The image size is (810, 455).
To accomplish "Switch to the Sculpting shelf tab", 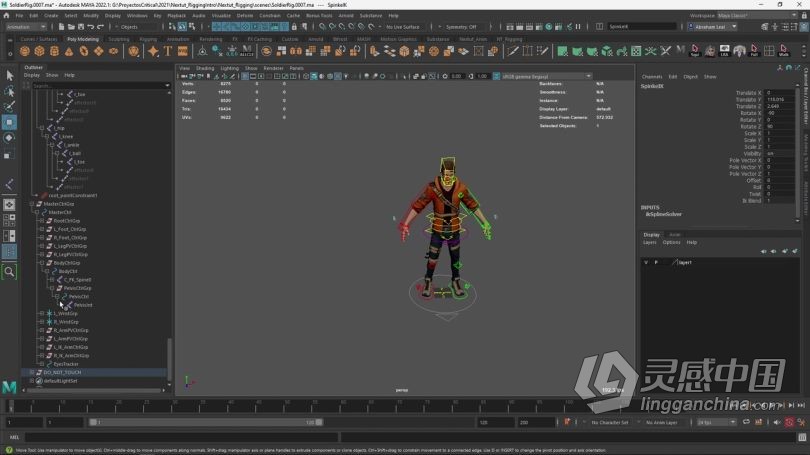I will point(119,39).
